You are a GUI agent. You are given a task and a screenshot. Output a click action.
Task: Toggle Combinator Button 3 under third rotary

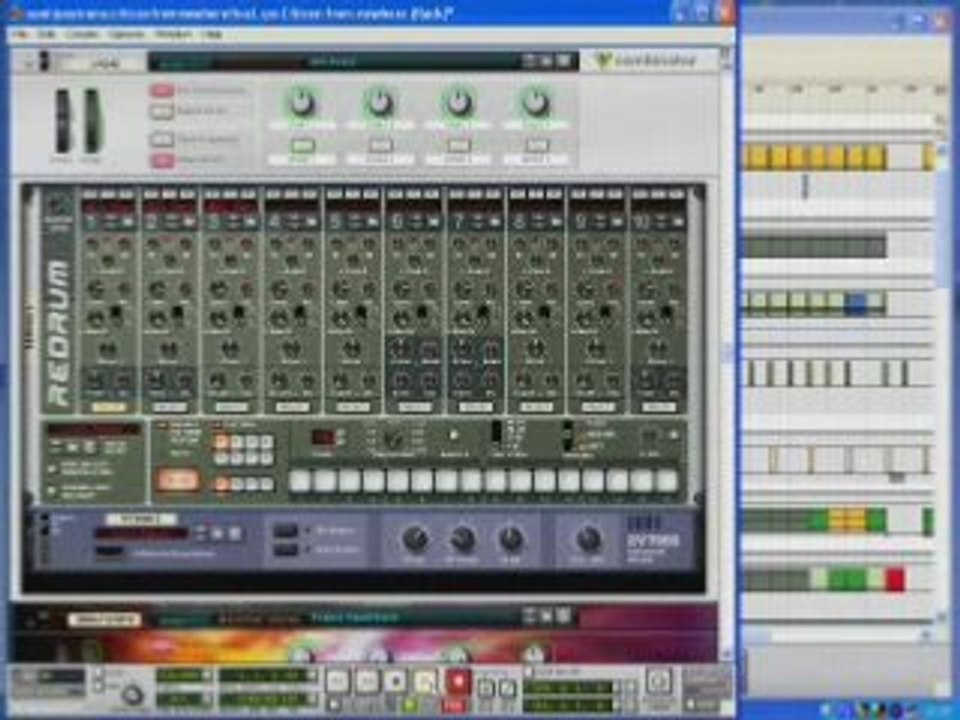(x=459, y=146)
